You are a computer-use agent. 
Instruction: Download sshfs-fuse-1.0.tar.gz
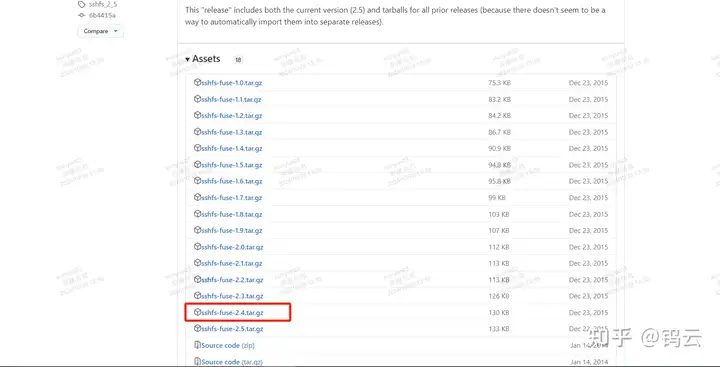pos(231,83)
